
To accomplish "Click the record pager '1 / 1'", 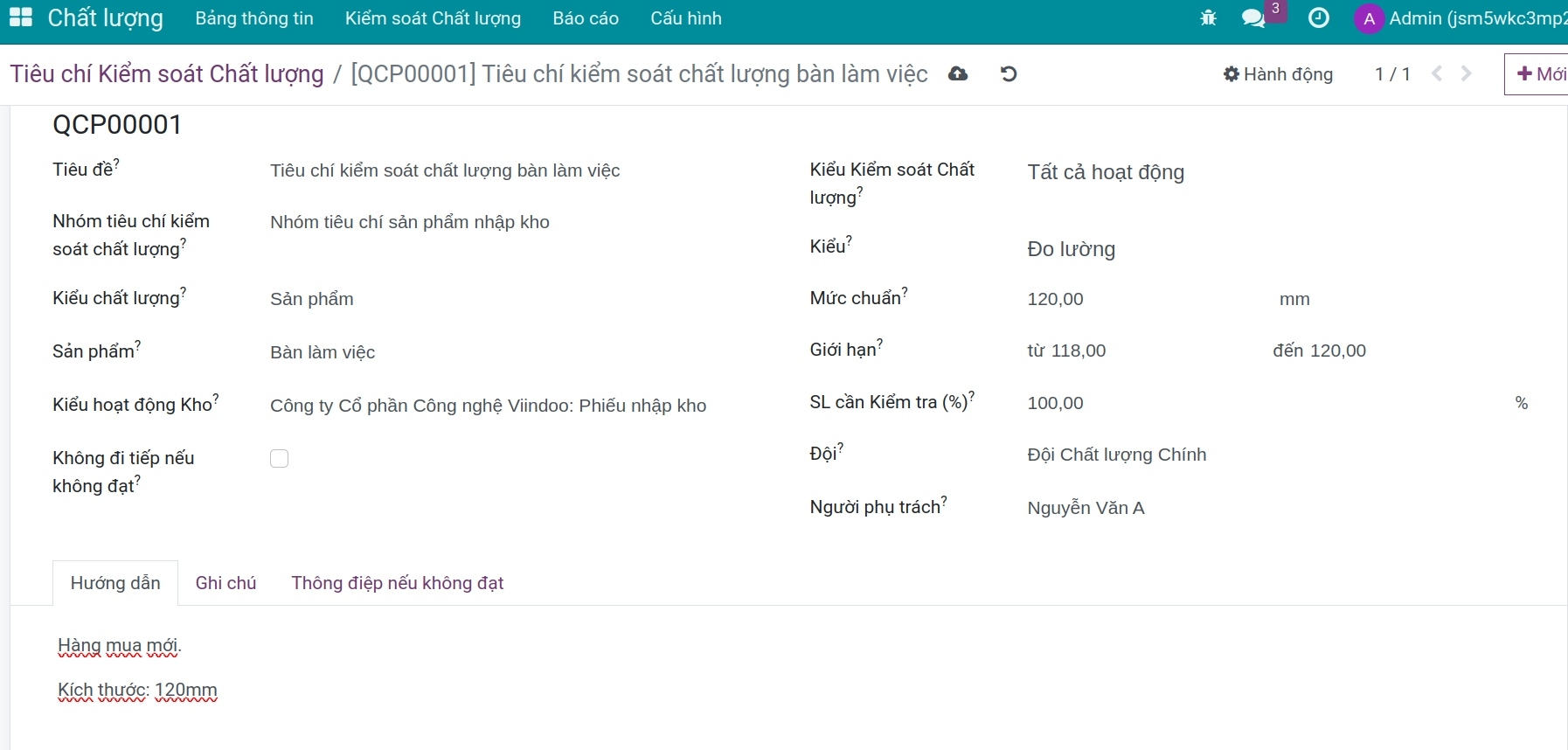I will [x=1392, y=74].
